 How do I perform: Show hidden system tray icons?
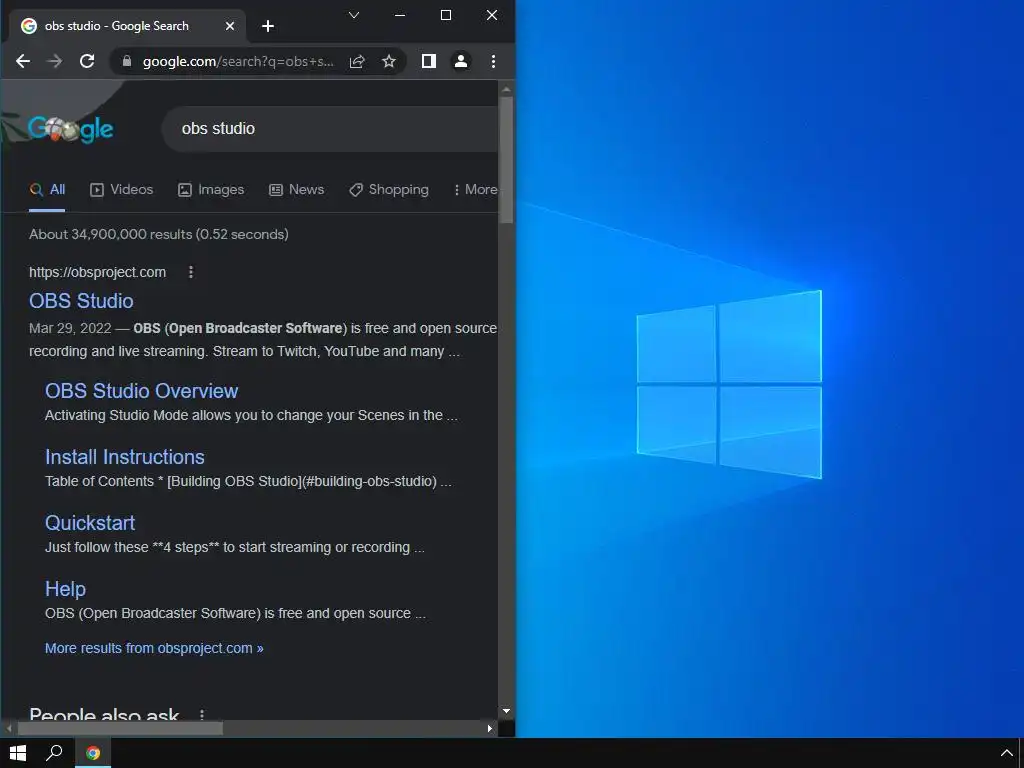click(x=1006, y=753)
